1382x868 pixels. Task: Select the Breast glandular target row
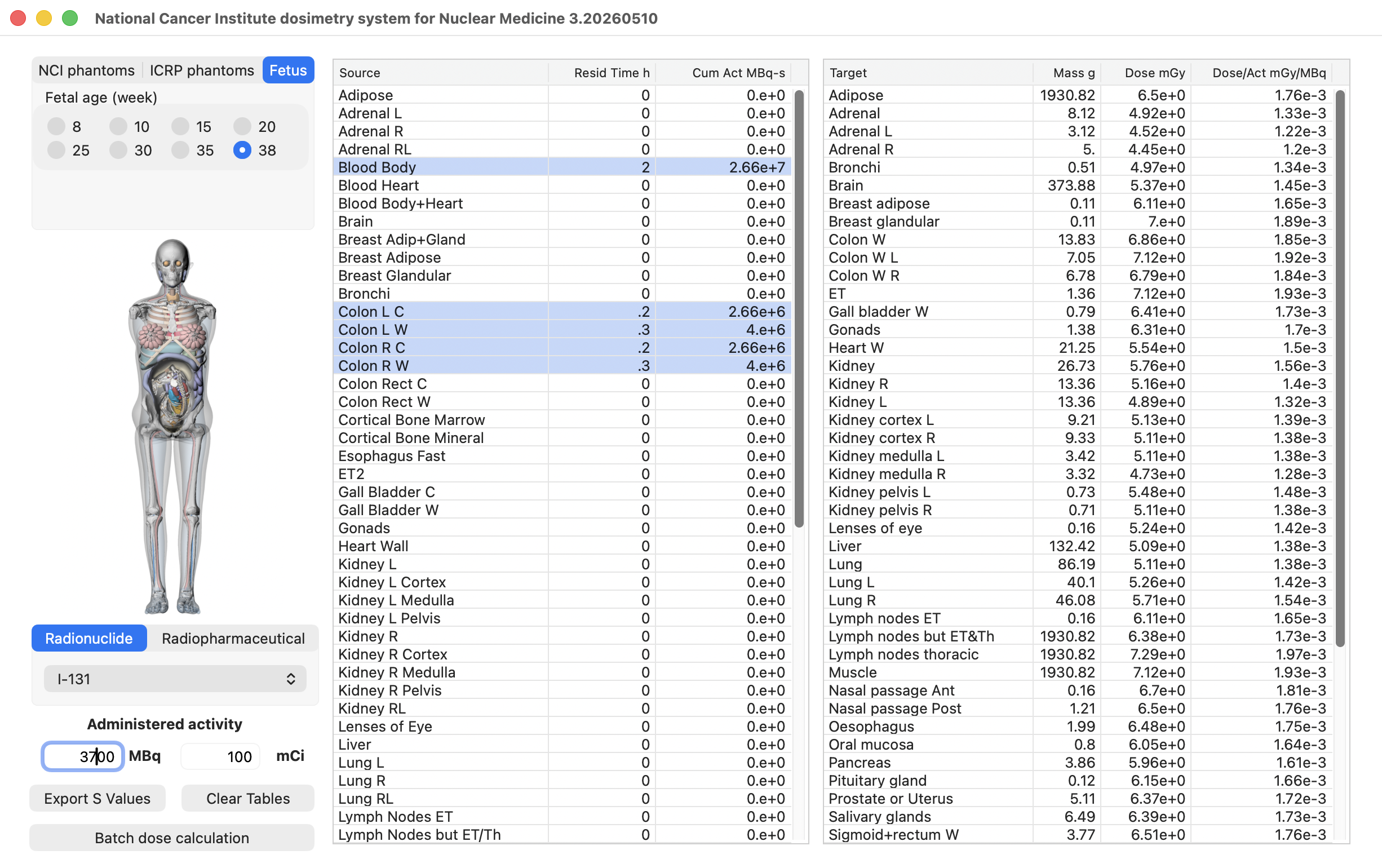[1078, 222]
